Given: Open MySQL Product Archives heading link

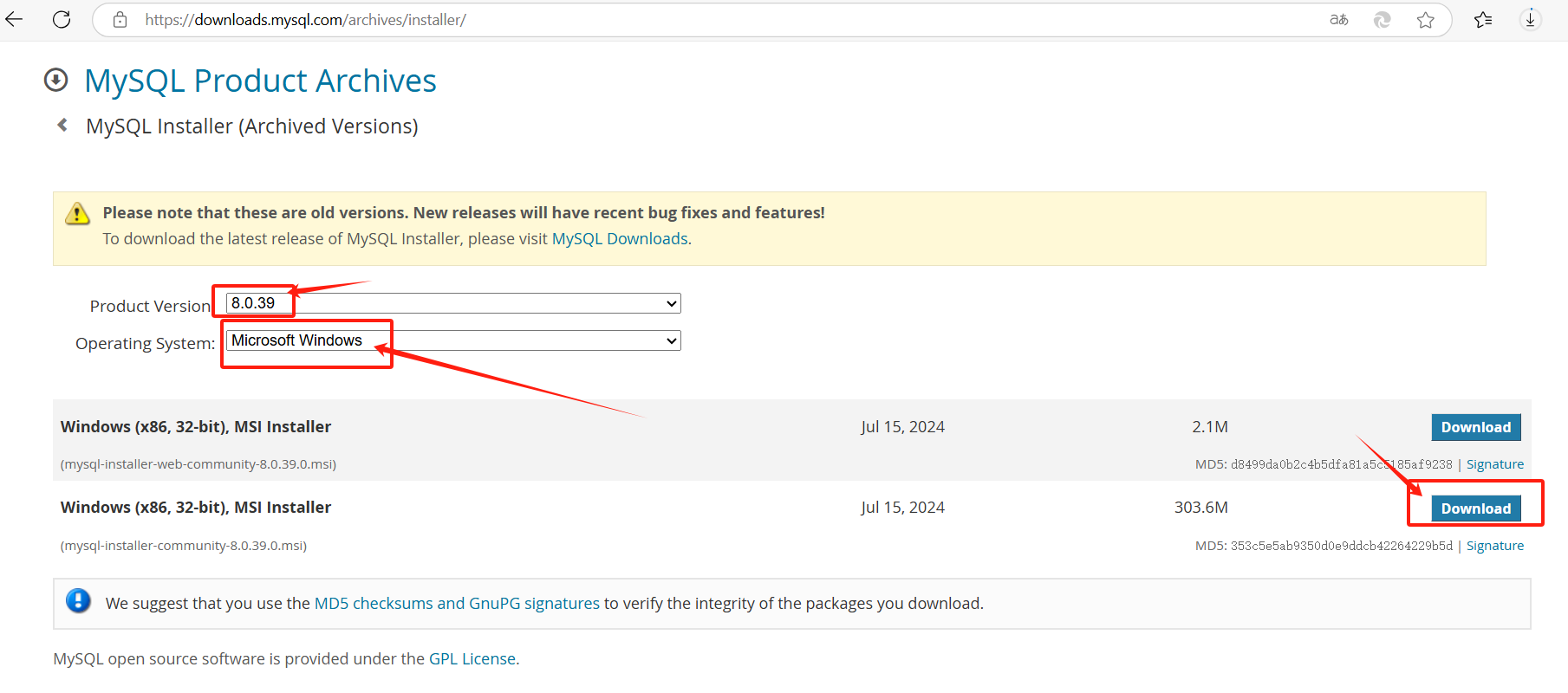Looking at the screenshot, I should [260, 81].
